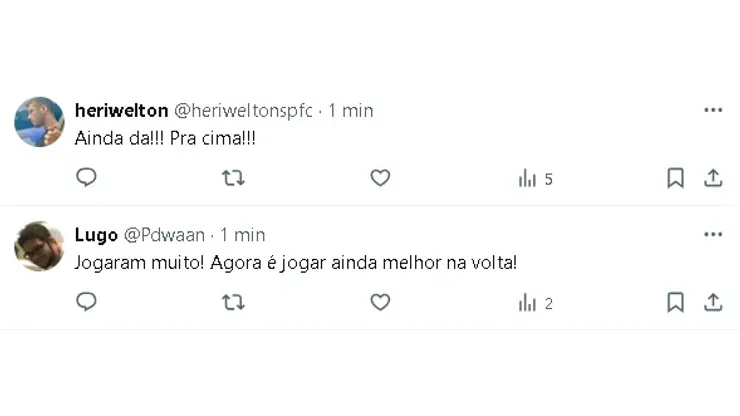
Task: Reply to Lugo's tweet
Action: coord(87,302)
